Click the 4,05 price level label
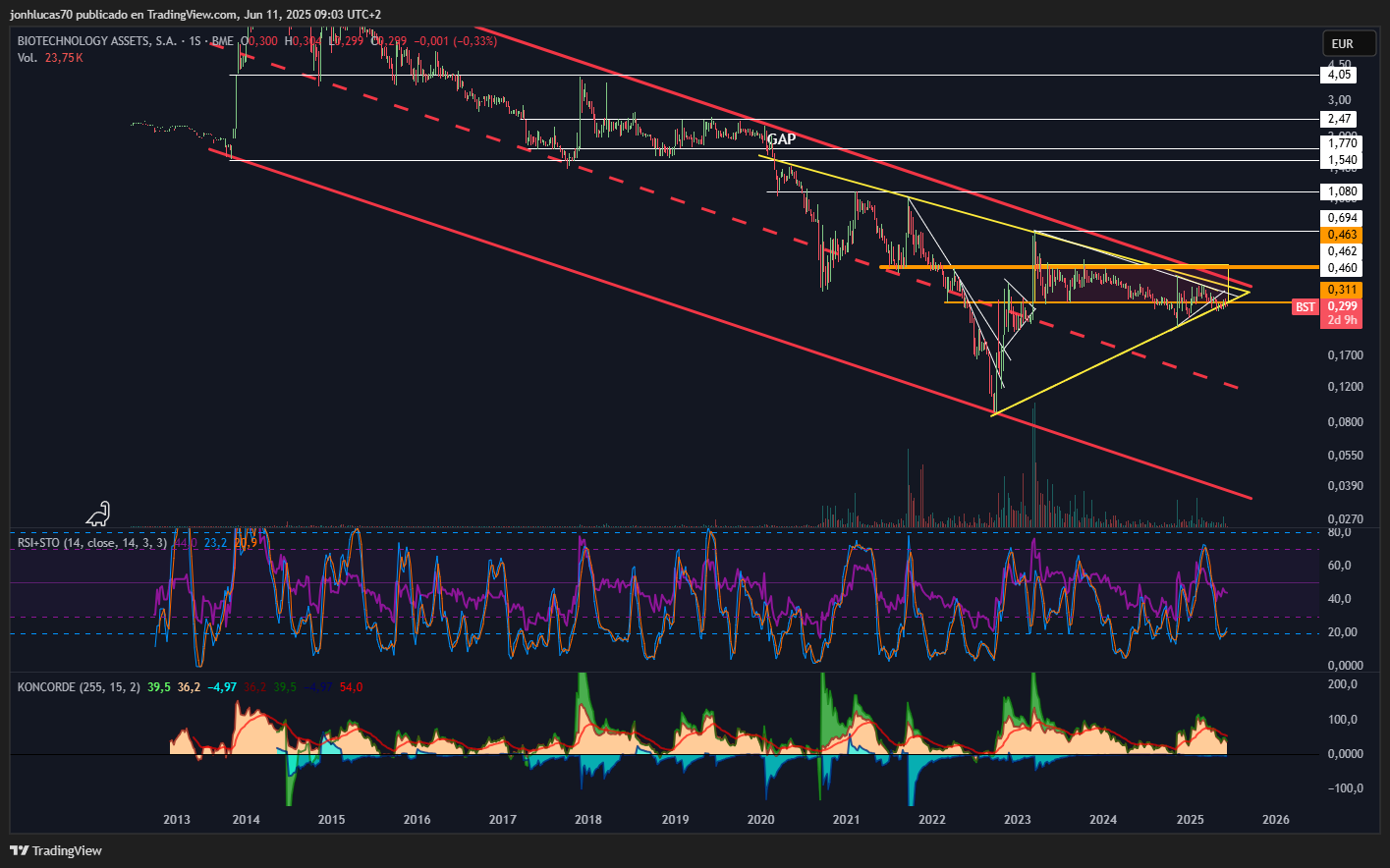1390x868 pixels. coord(1340,75)
